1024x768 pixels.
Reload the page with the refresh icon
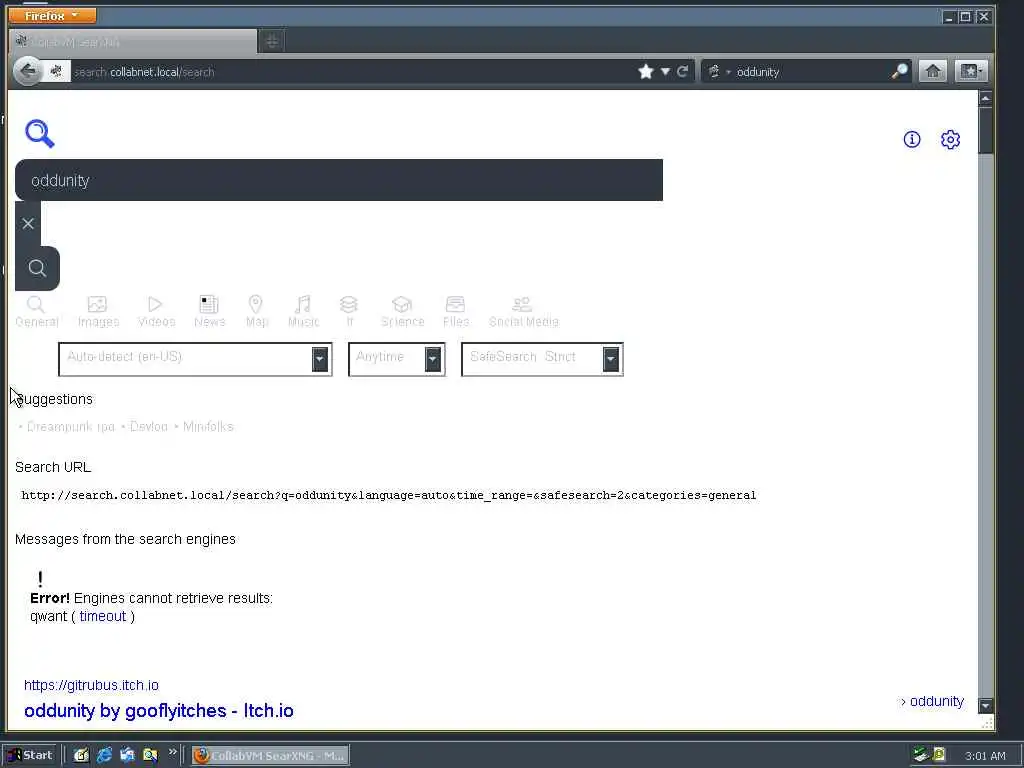(682, 71)
